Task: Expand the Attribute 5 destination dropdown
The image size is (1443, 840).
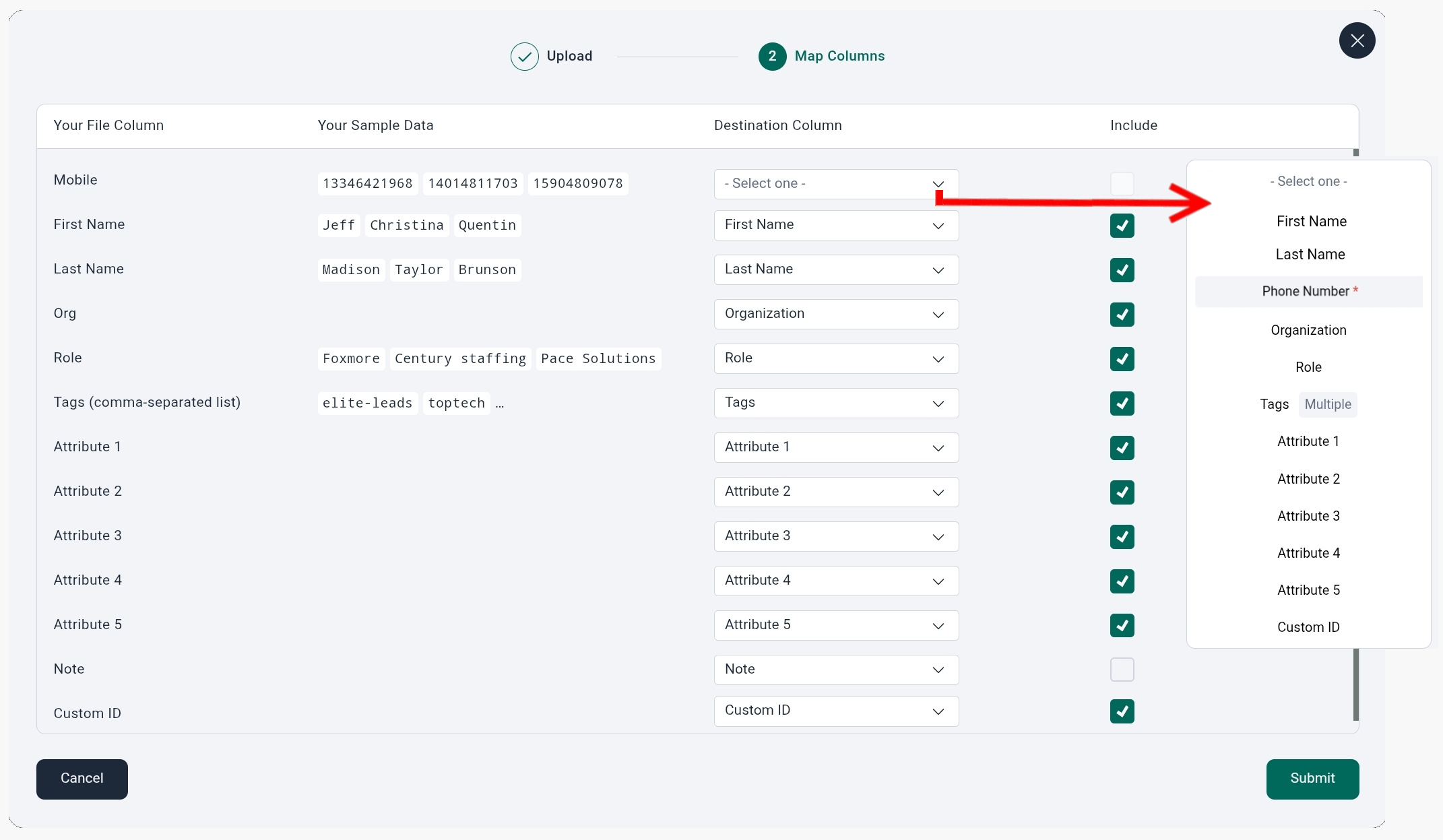Action: 835,626
